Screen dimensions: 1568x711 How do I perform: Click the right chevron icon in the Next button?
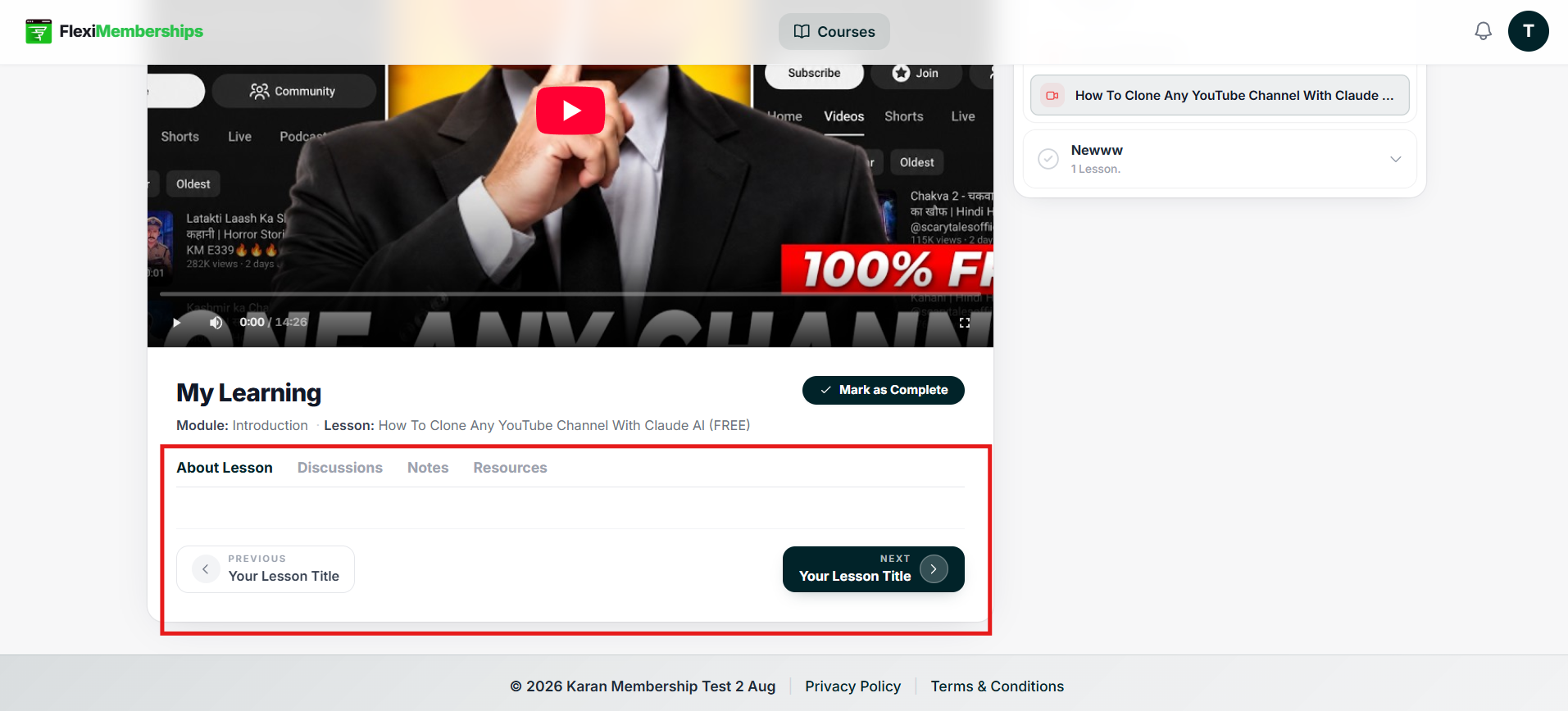point(934,568)
